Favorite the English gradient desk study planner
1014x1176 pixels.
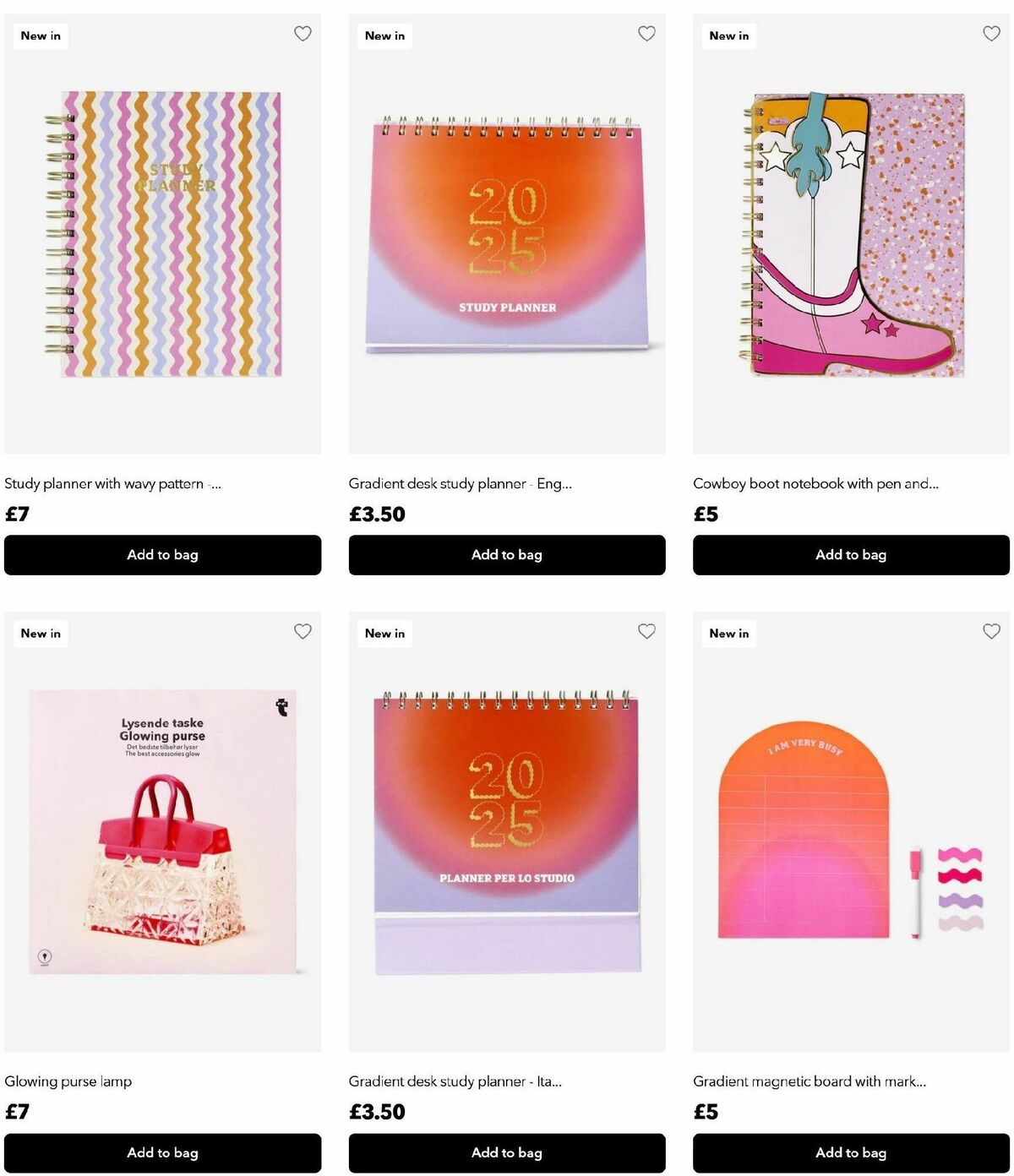click(x=646, y=34)
